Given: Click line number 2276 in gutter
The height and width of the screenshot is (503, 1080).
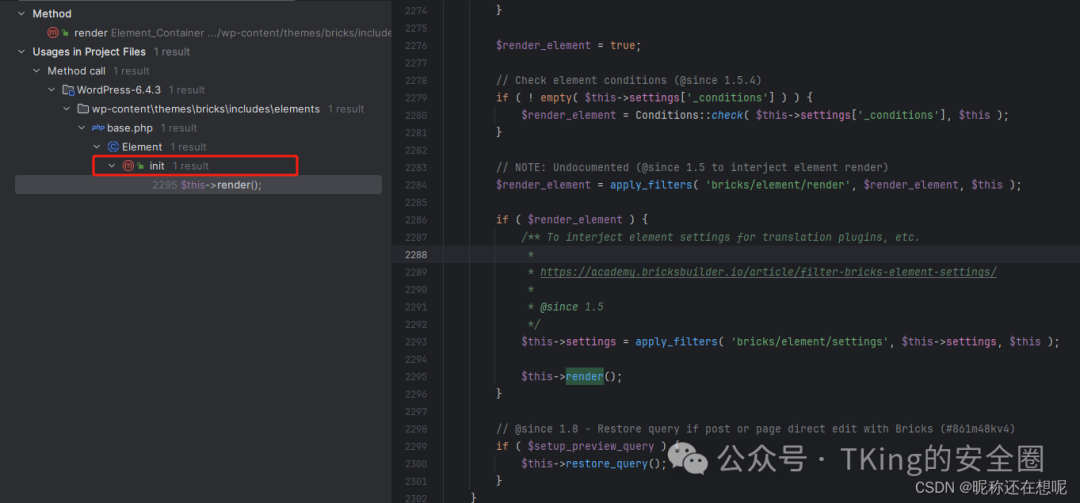Looking at the screenshot, I should point(415,45).
